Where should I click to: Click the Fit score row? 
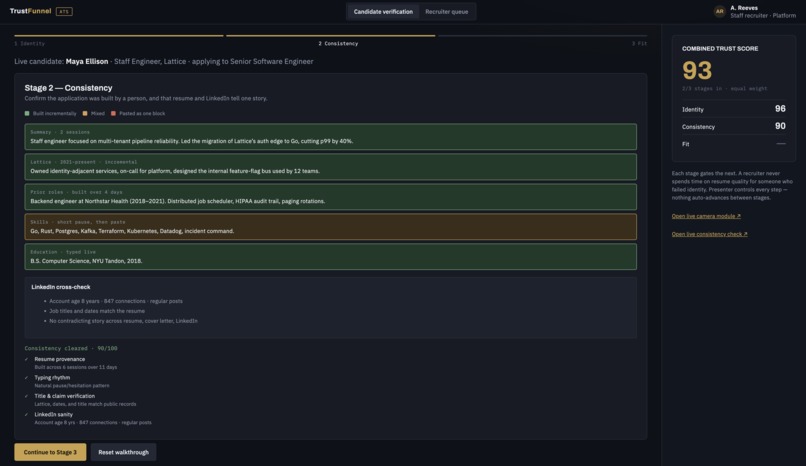pos(734,144)
